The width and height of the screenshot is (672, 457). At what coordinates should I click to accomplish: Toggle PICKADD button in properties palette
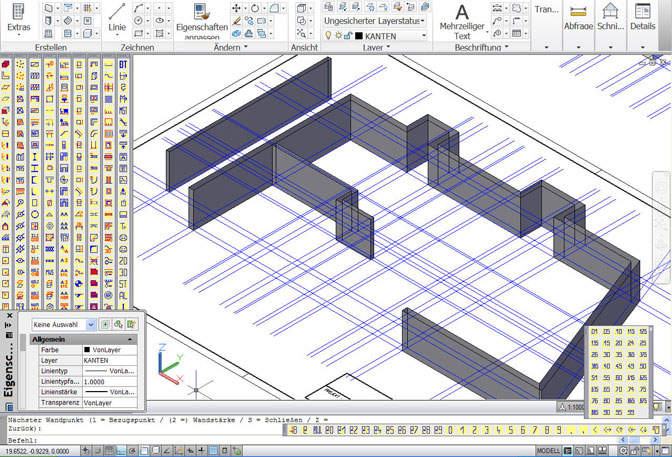(105, 325)
